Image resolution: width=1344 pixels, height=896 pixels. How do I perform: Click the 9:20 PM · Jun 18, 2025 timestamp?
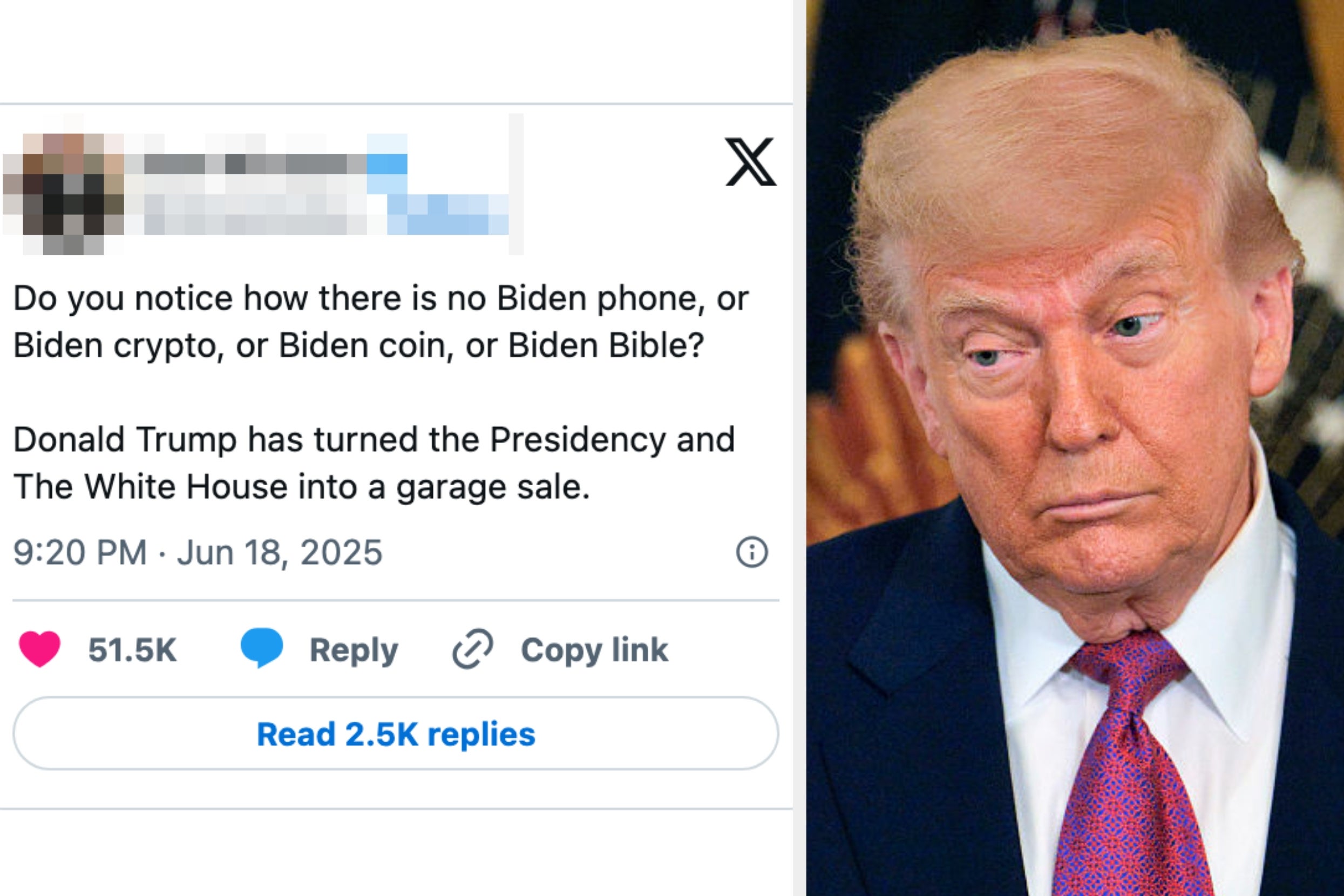point(198,552)
